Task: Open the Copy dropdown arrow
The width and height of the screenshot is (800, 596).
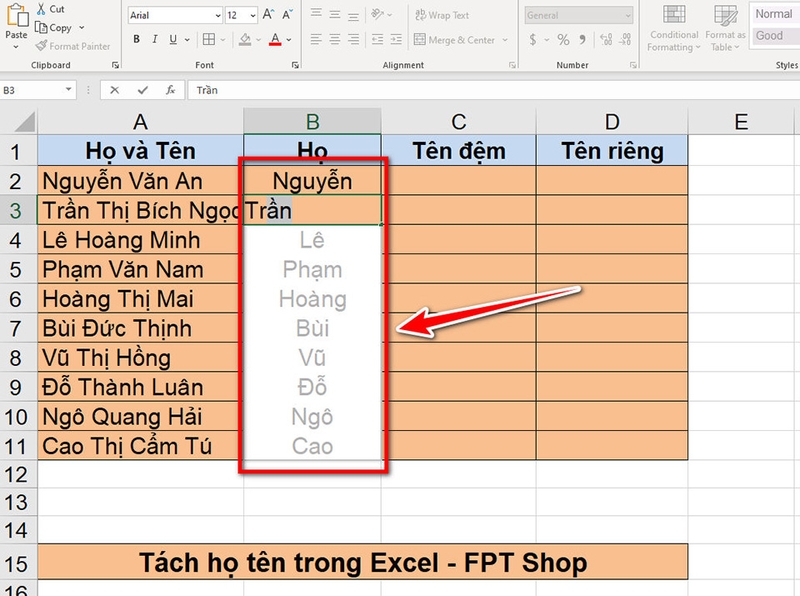Action: [82, 28]
